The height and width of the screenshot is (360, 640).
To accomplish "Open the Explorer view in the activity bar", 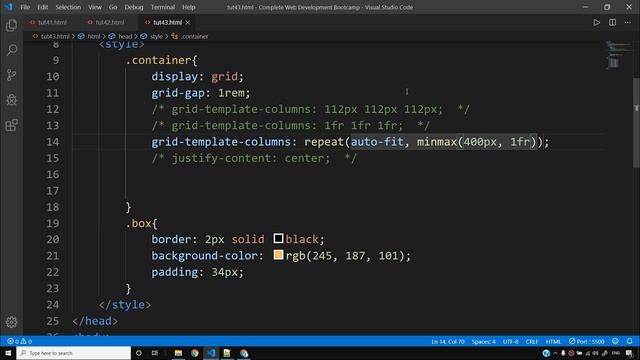I will pyautogui.click(x=11, y=25).
